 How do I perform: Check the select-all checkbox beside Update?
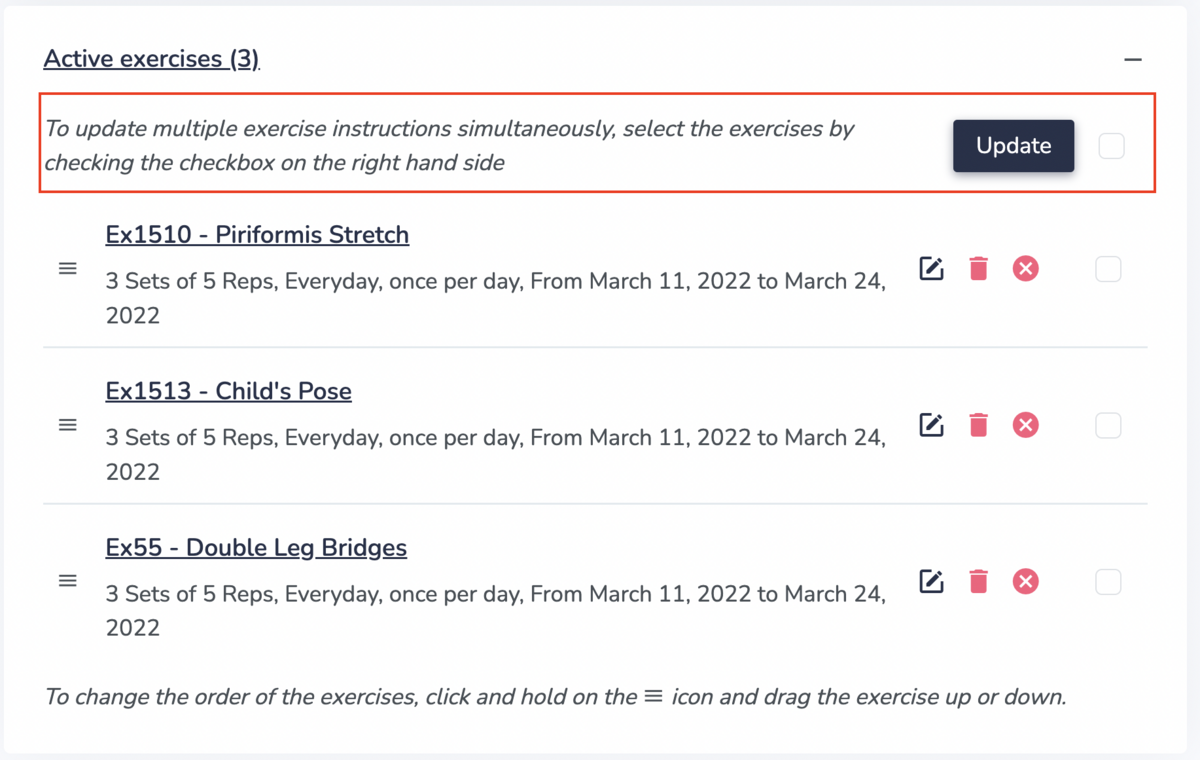[1111, 146]
